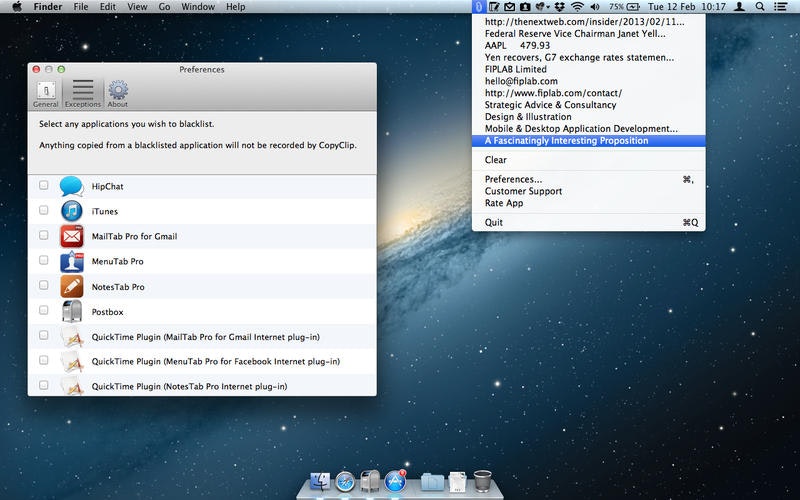Viewport: 800px width, 500px height.
Task: Check the MenuTab Pro checkbox
Action: 44,260
